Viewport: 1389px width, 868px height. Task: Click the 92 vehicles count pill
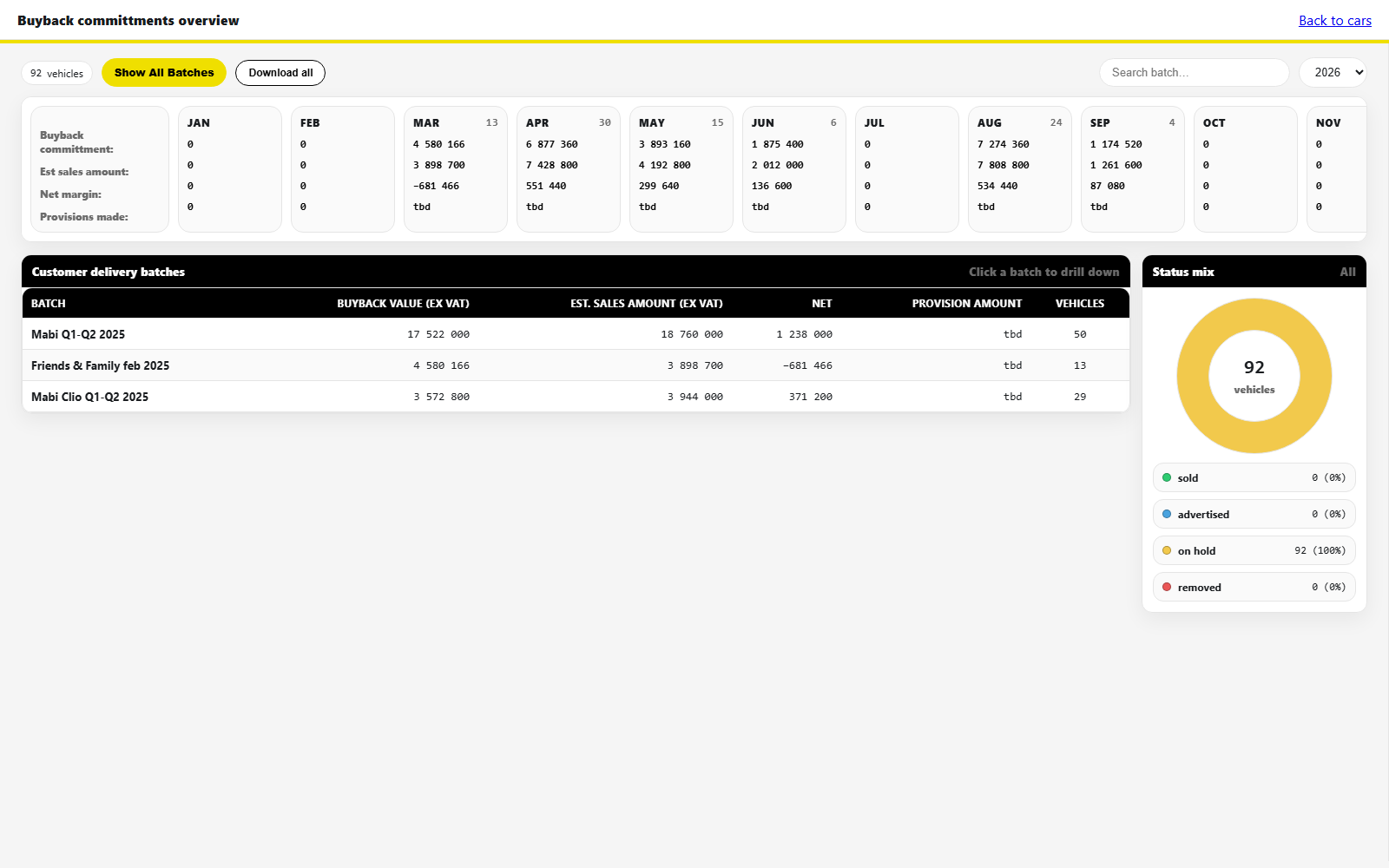(56, 74)
